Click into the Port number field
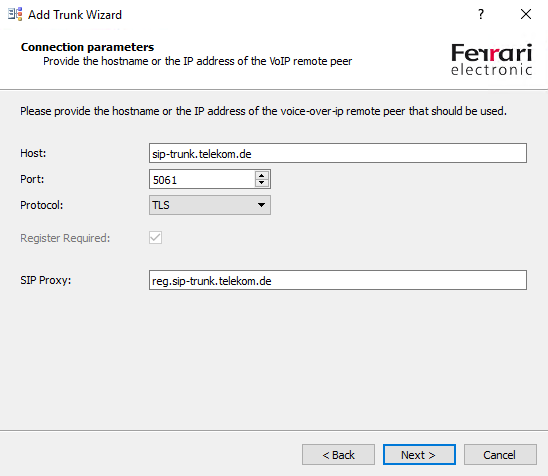This screenshot has height=476, width=548. [x=202, y=179]
